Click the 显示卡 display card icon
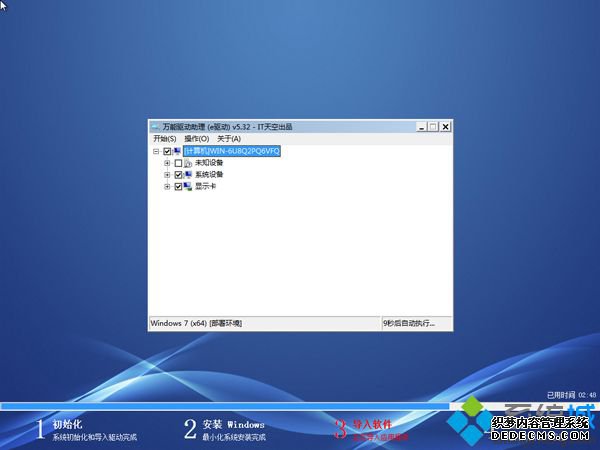This screenshot has height=450, width=600. tap(189, 187)
